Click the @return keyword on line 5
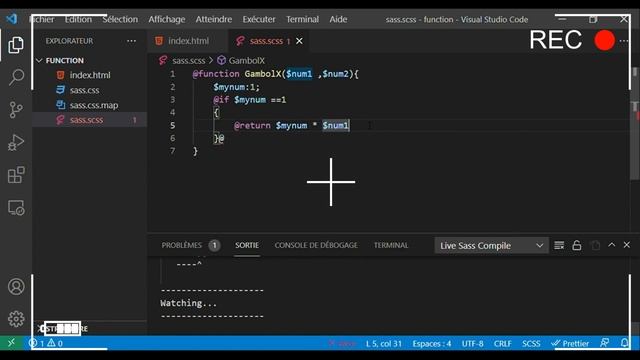Screen dimensions: 640x360 (252, 125)
